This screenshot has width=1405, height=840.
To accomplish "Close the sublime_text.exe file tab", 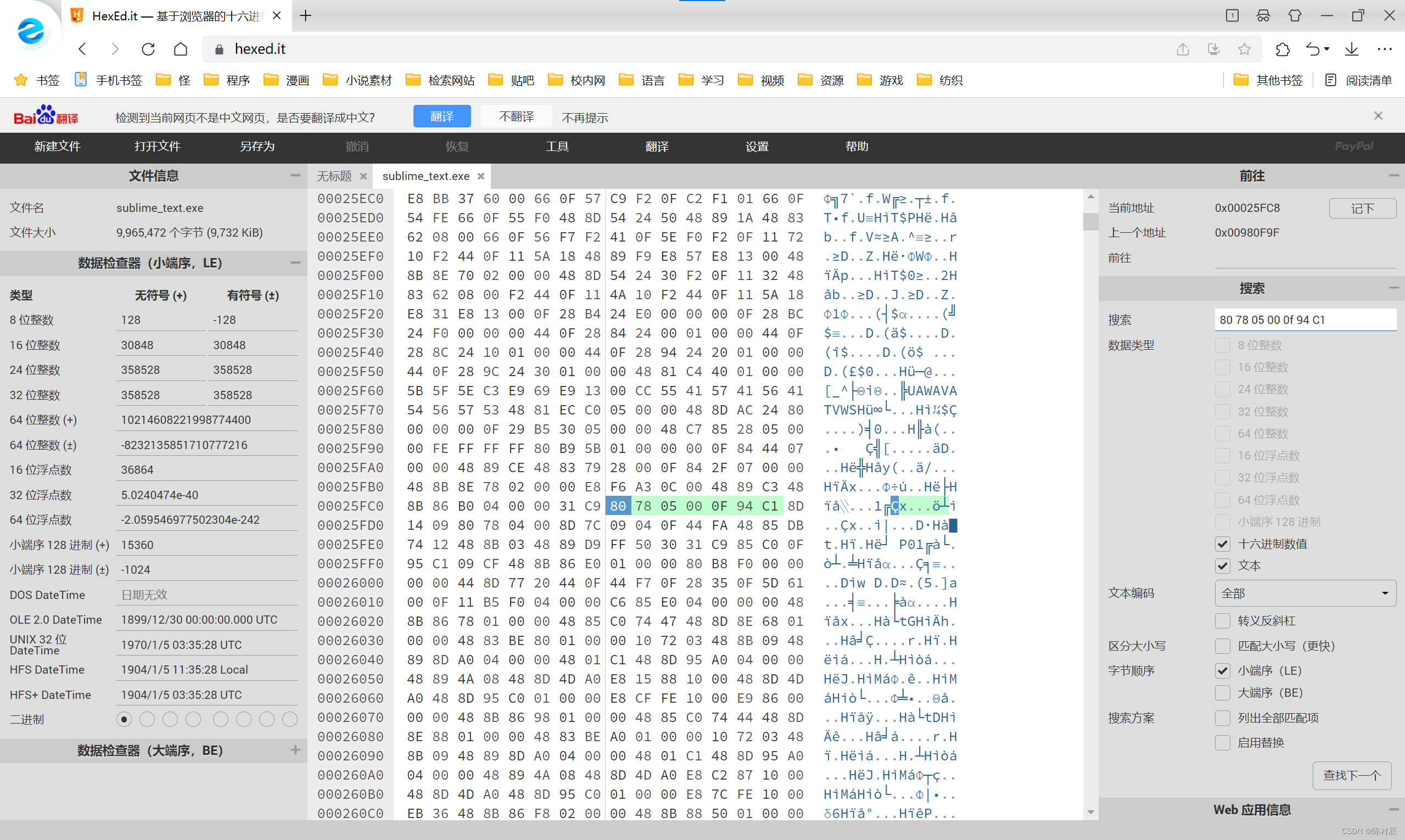I will coord(480,176).
